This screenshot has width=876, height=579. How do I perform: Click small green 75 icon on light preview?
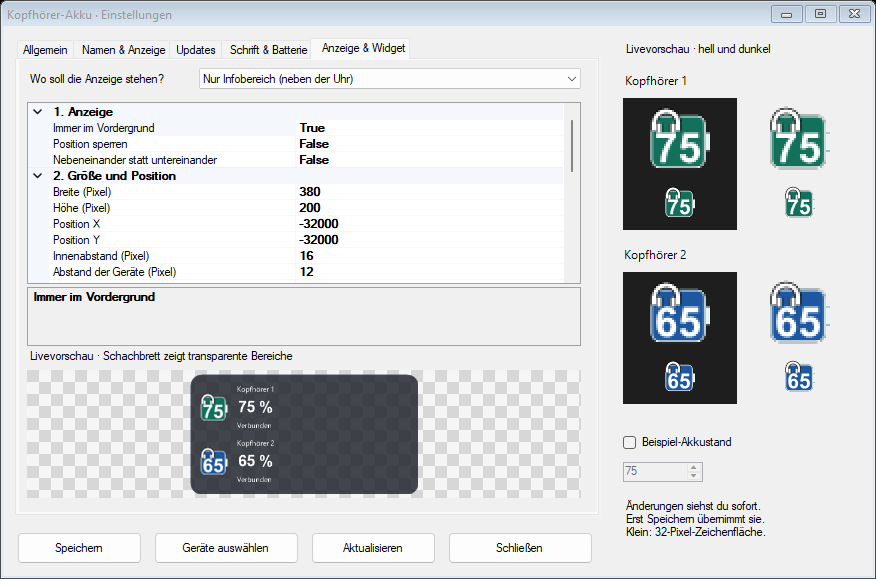(799, 202)
